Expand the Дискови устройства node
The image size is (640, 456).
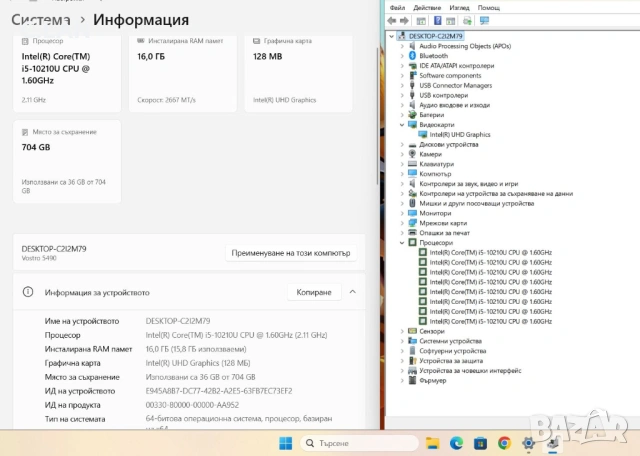tap(402, 145)
